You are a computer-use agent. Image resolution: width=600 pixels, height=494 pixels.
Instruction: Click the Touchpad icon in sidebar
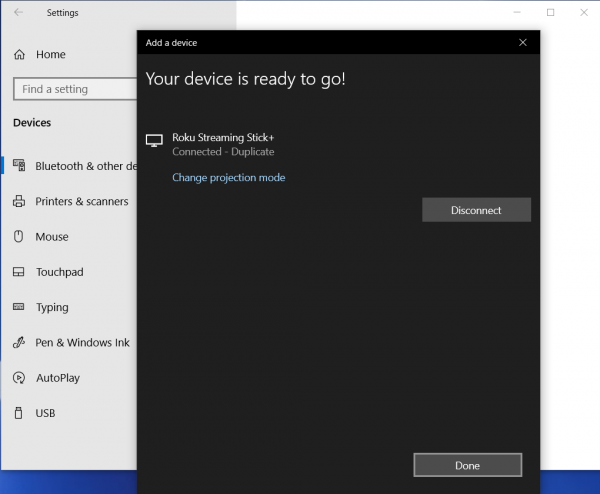coord(18,272)
